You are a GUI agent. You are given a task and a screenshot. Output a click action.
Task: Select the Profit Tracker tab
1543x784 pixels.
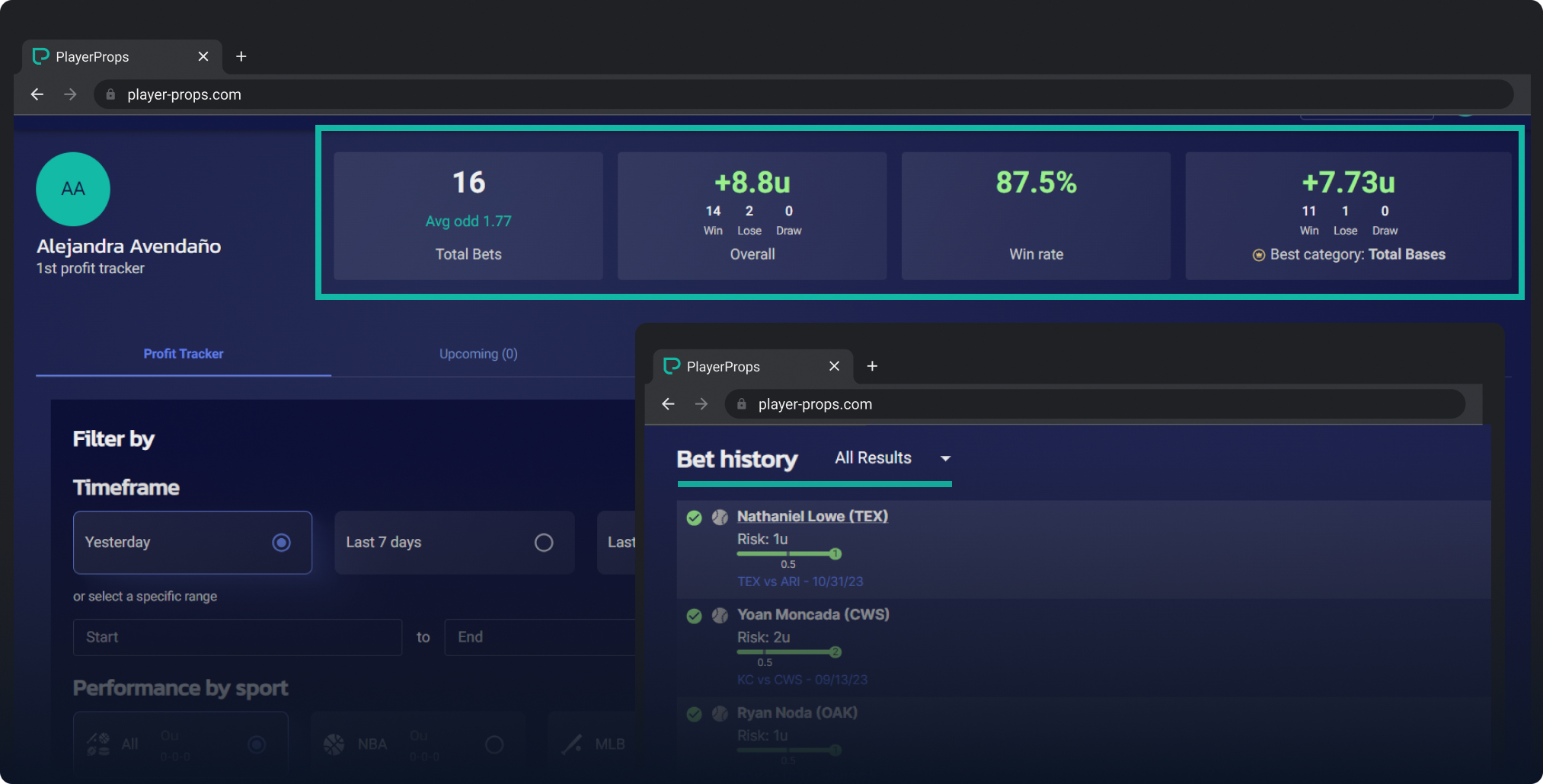coord(184,354)
